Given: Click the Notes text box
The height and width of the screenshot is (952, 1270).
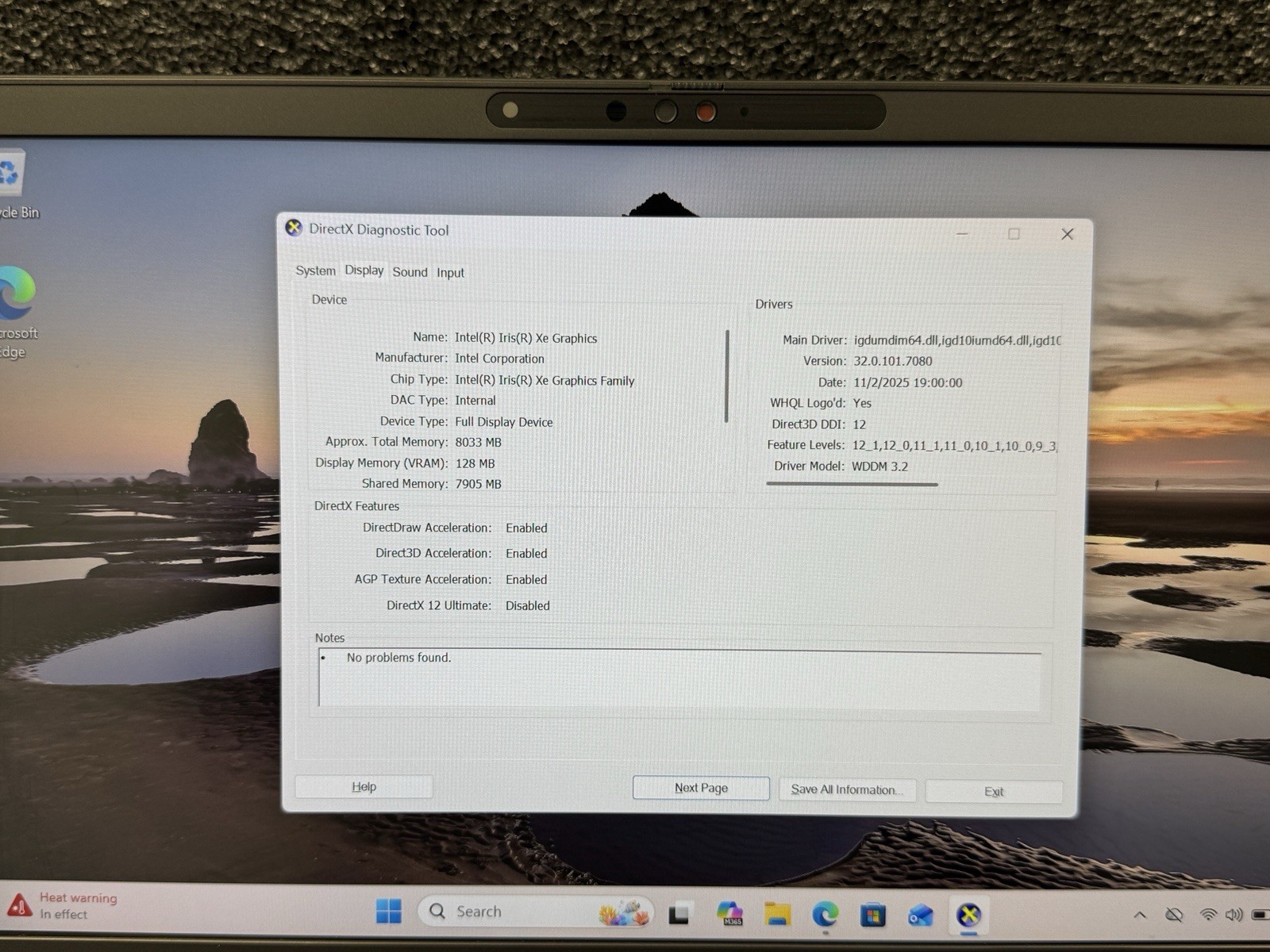Looking at the screenshot, I should (679, 678).
